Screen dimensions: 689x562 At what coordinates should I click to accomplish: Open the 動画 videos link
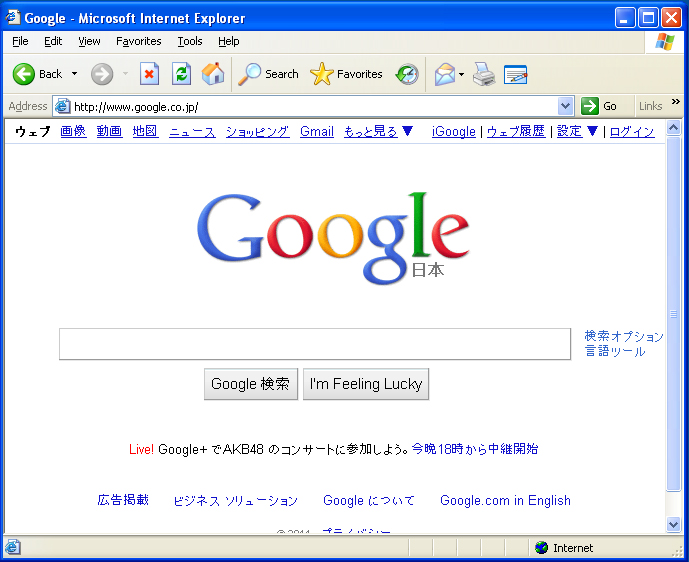(109, 131)
